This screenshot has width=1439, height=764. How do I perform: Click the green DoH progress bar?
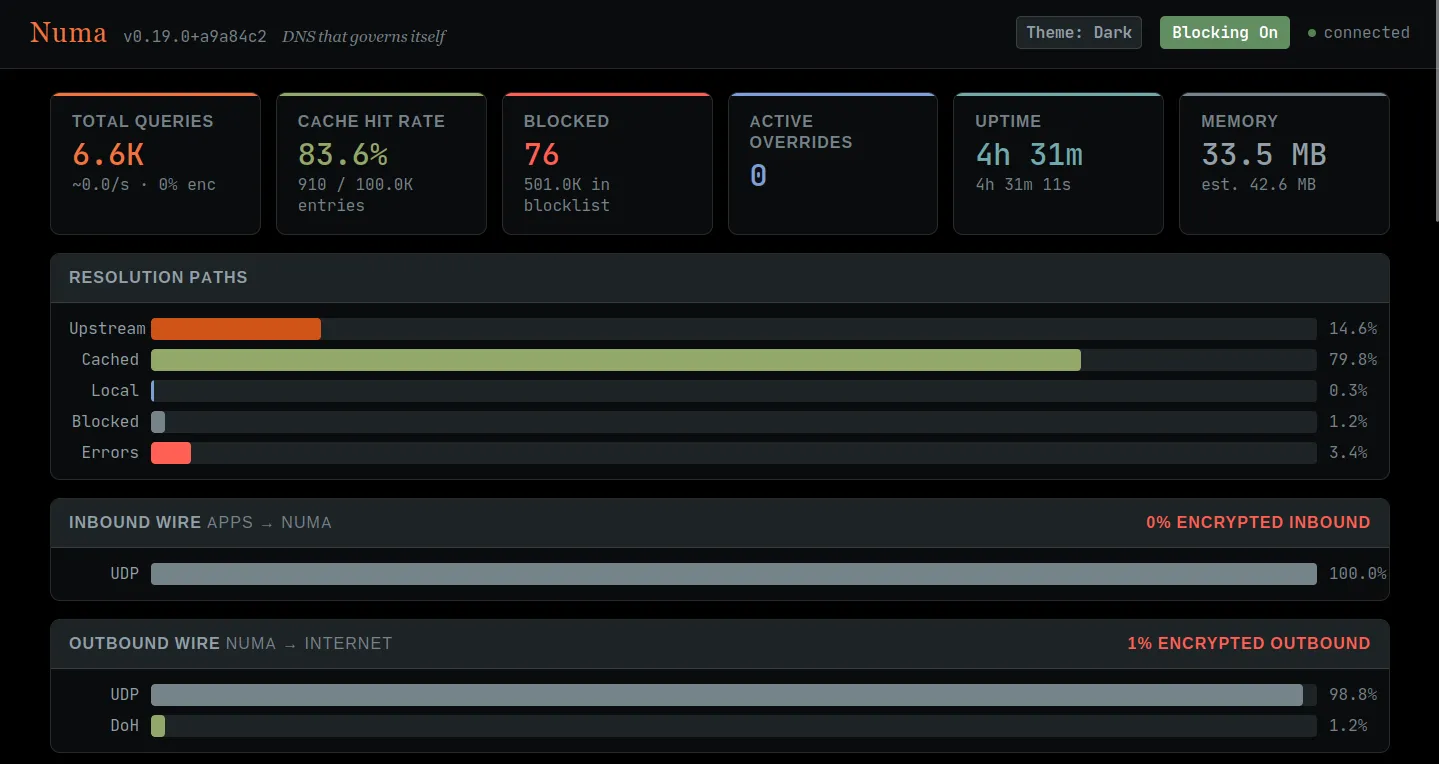[158, 726]
